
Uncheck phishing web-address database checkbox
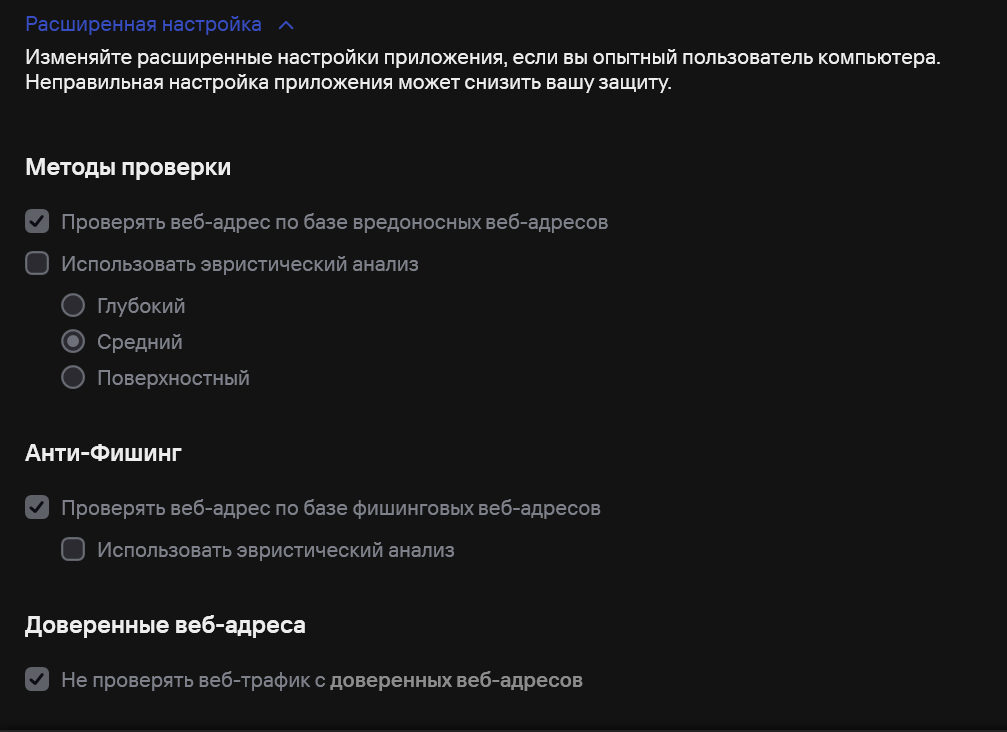click(37, 507)
